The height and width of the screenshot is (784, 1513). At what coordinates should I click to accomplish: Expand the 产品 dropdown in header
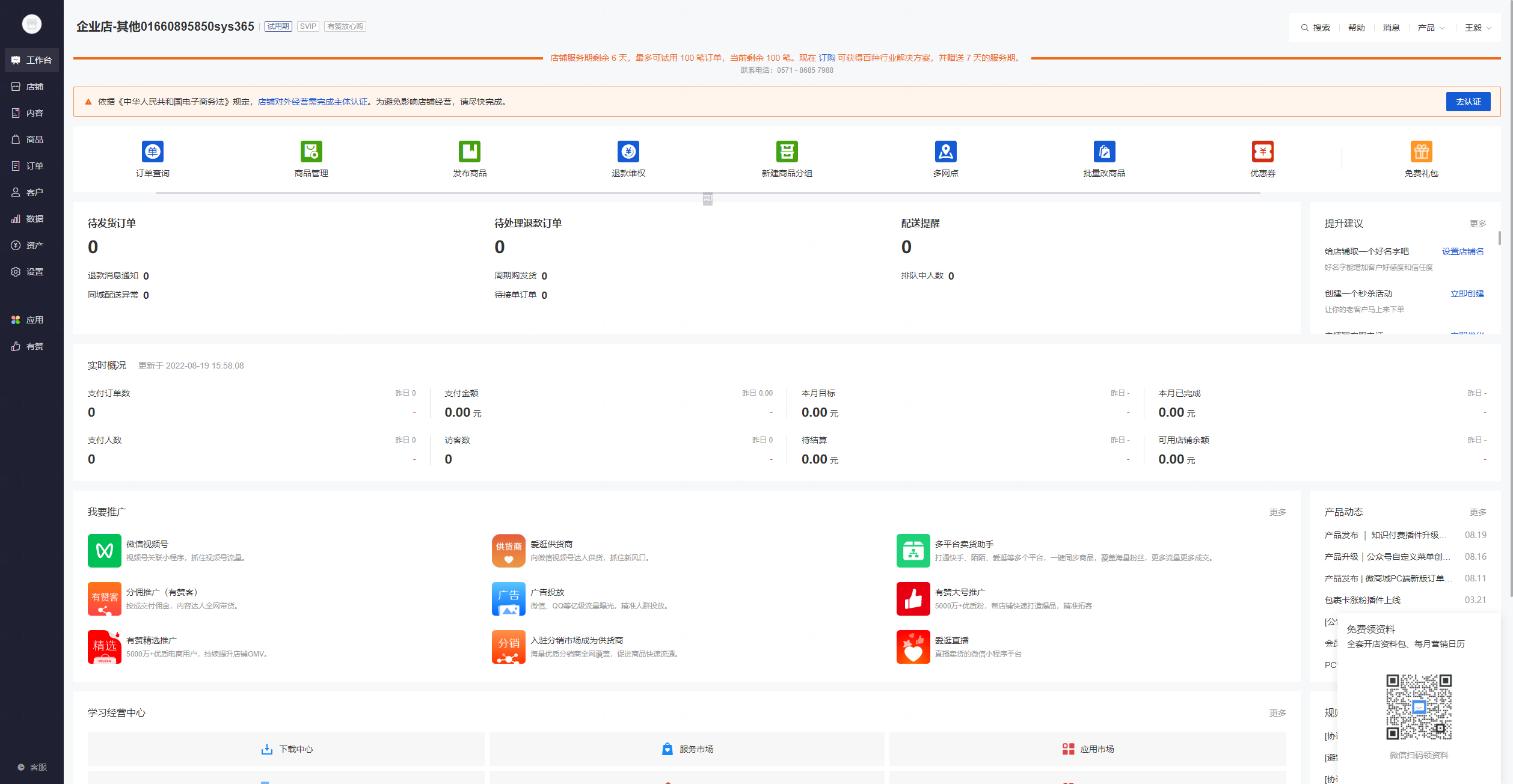pyautogui.click(x=1431, y=28)
